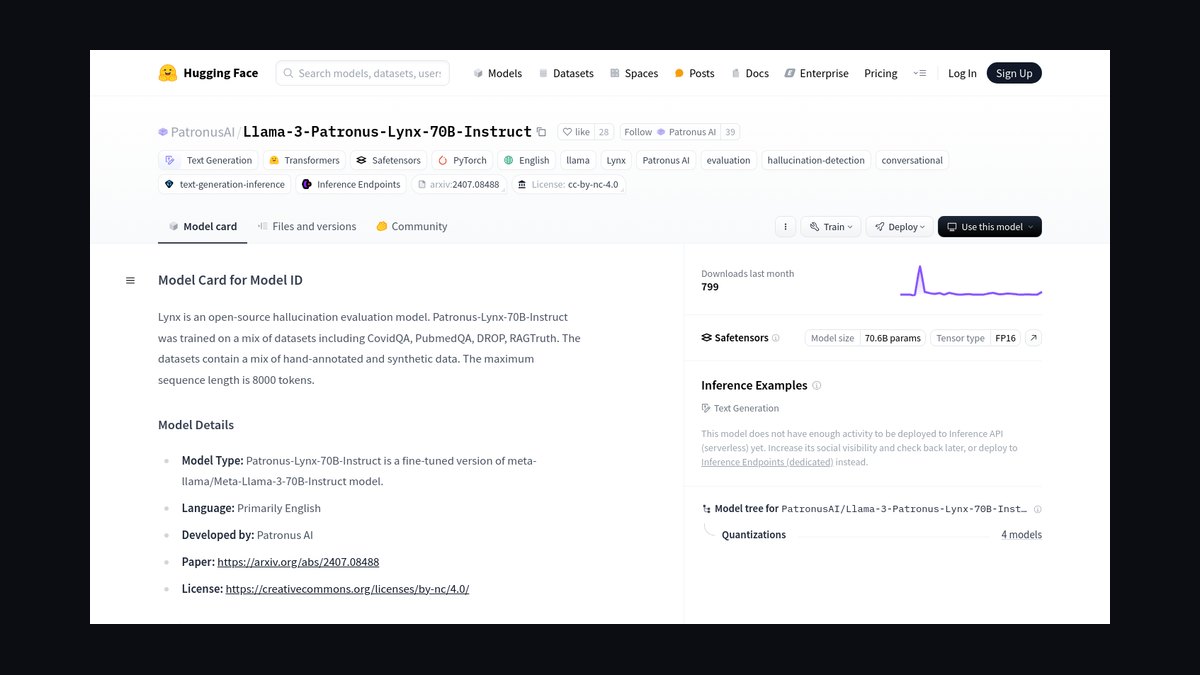The height and width of the screenshot is (675, 1200).
Task: Open Models in the top navigation
Action: click(x=498, y=73)
